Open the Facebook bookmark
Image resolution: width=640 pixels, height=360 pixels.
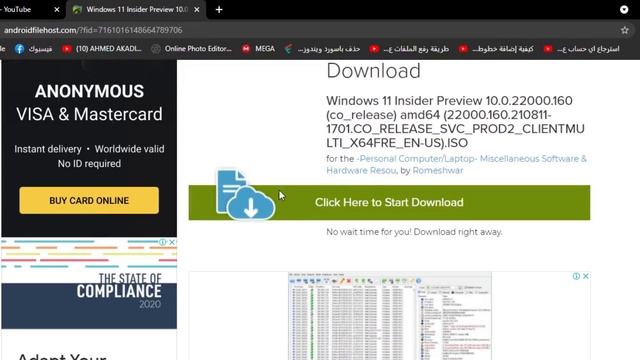[33, 49]
